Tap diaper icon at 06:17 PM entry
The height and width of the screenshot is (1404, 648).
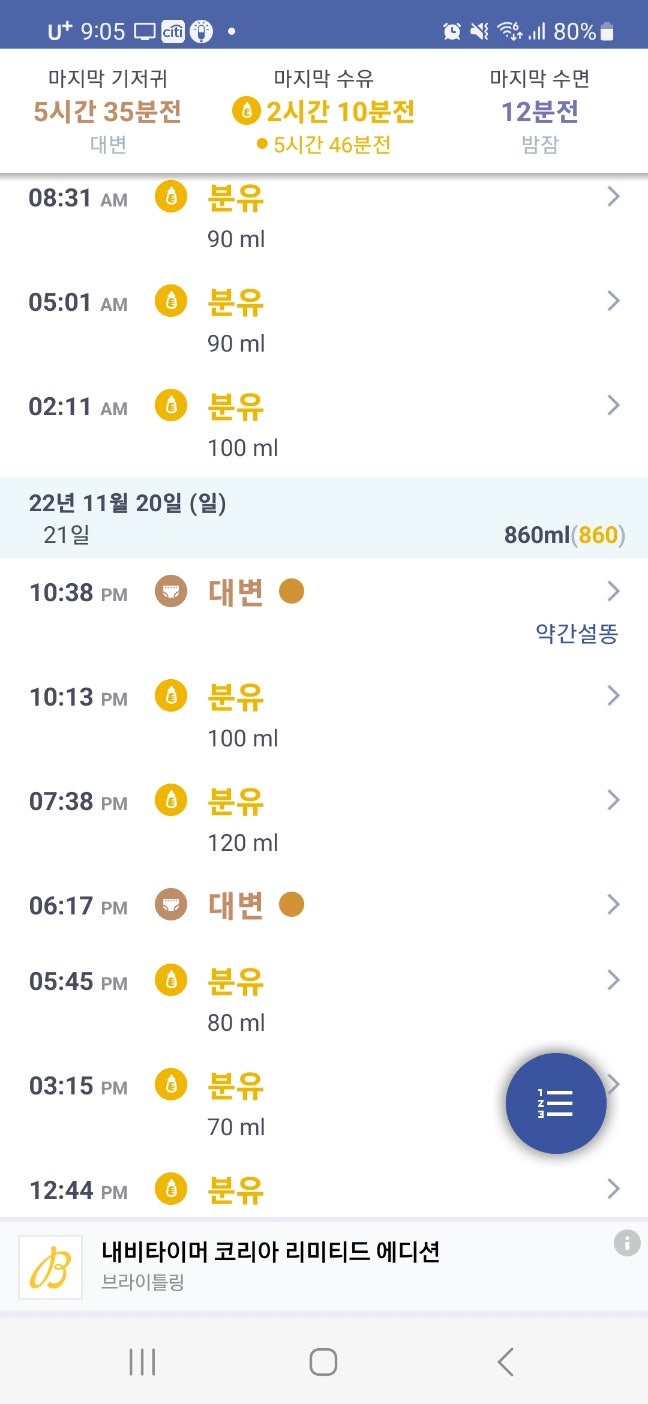[171, 905]
